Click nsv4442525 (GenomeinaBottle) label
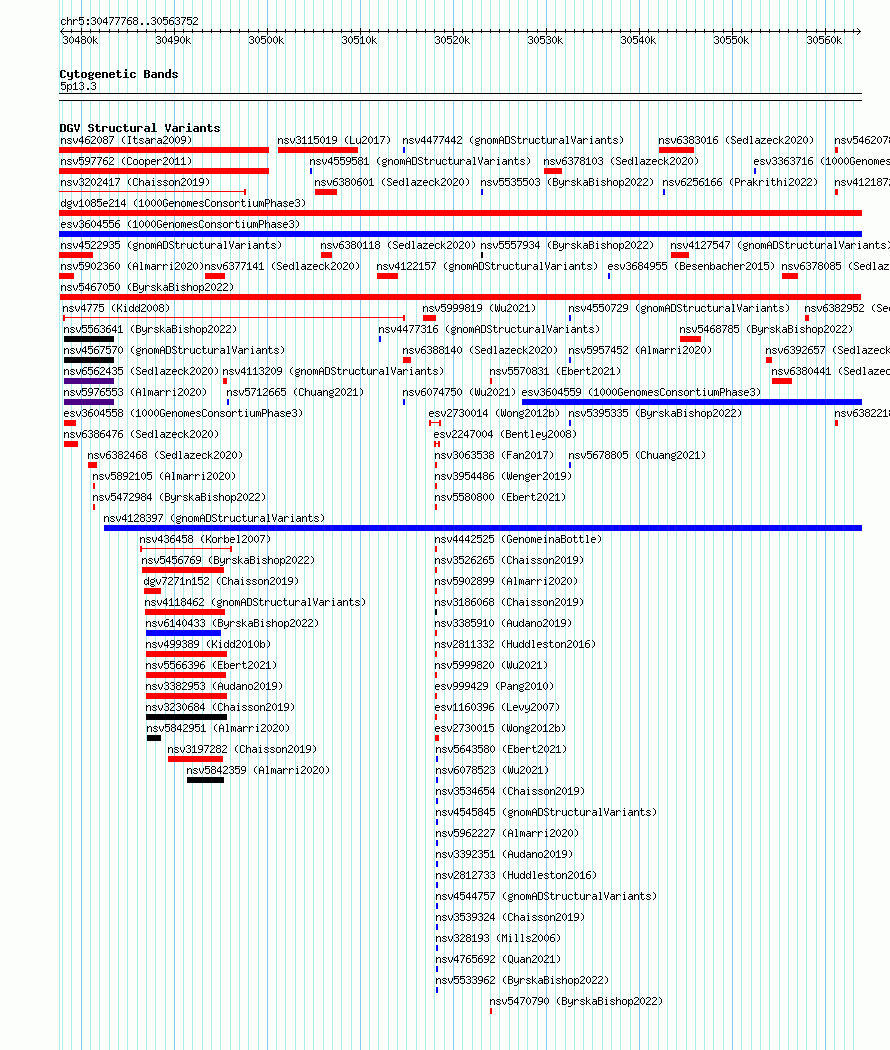 tap(518, 539)
